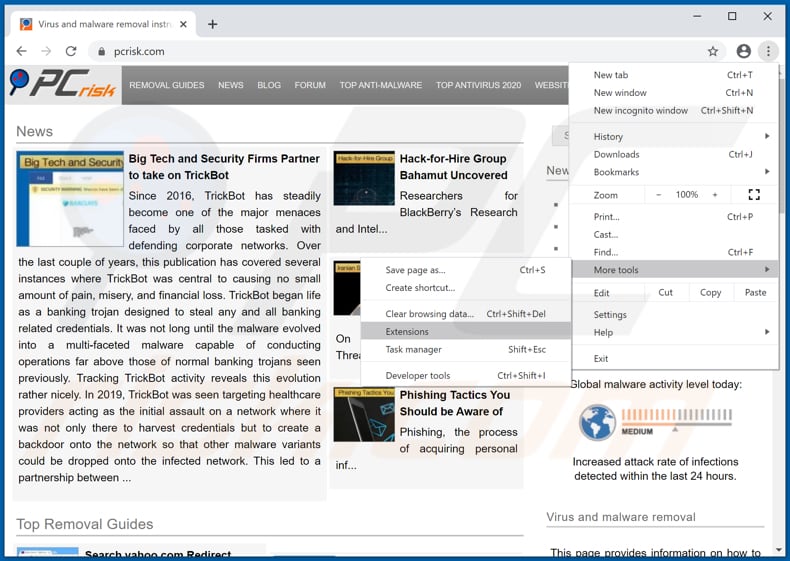Bookmark this page with the star icon
The height and width of the screenshot is (561, 790).
pos(712,51)
